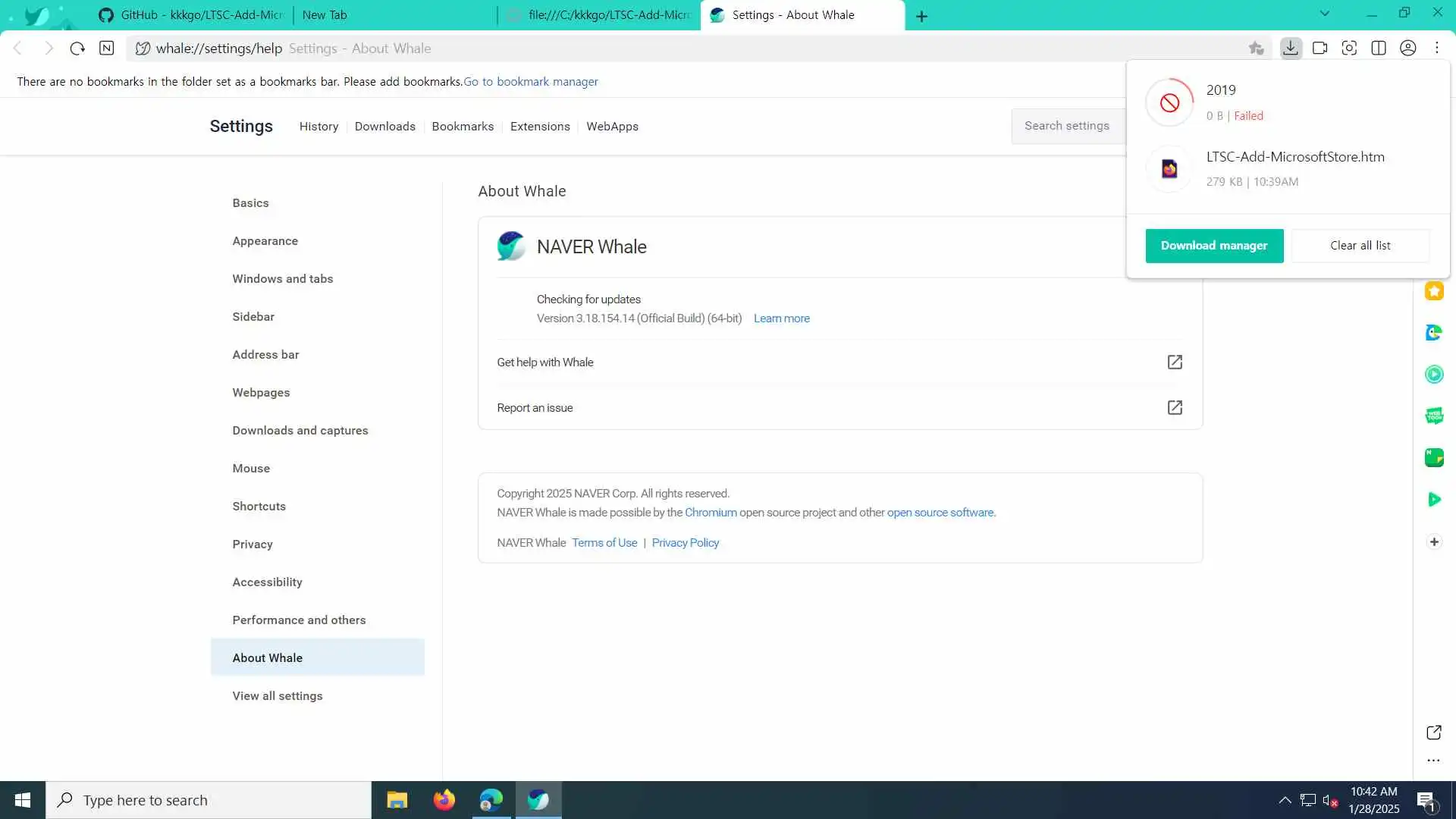Open the Naver home N icon
1456x819 pixels.
pyautogui.click(x=107, y=48)
